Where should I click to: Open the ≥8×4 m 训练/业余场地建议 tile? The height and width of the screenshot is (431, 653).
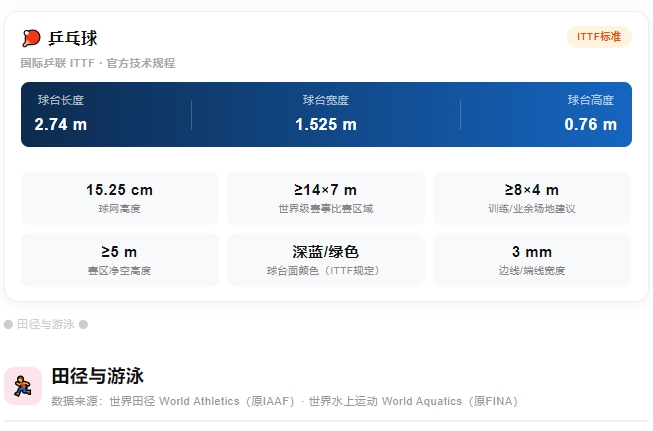[x=532, y=198]
